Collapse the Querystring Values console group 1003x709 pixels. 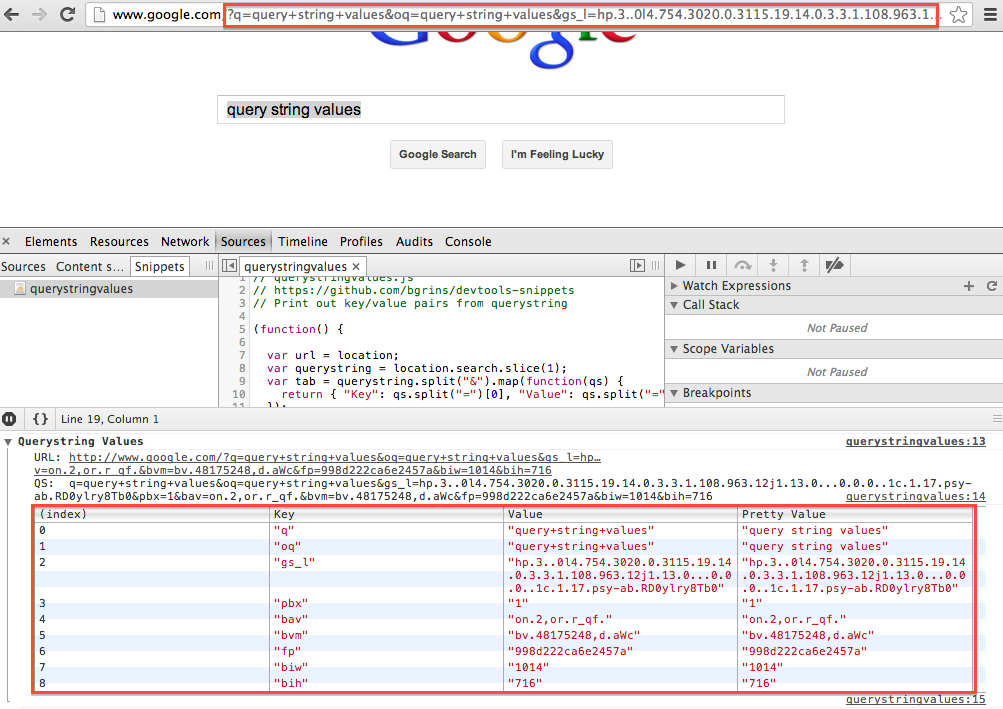click(8, 442)
